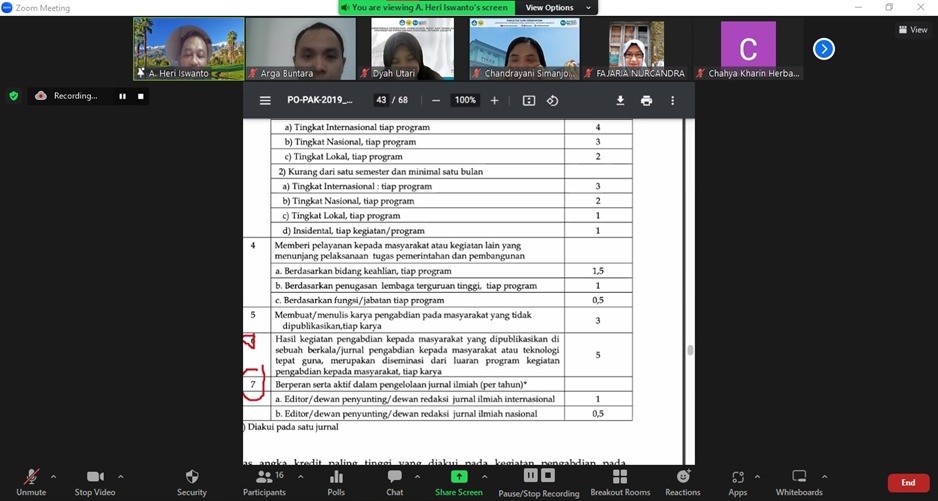Stop the video camera

(x=95, y=481)
